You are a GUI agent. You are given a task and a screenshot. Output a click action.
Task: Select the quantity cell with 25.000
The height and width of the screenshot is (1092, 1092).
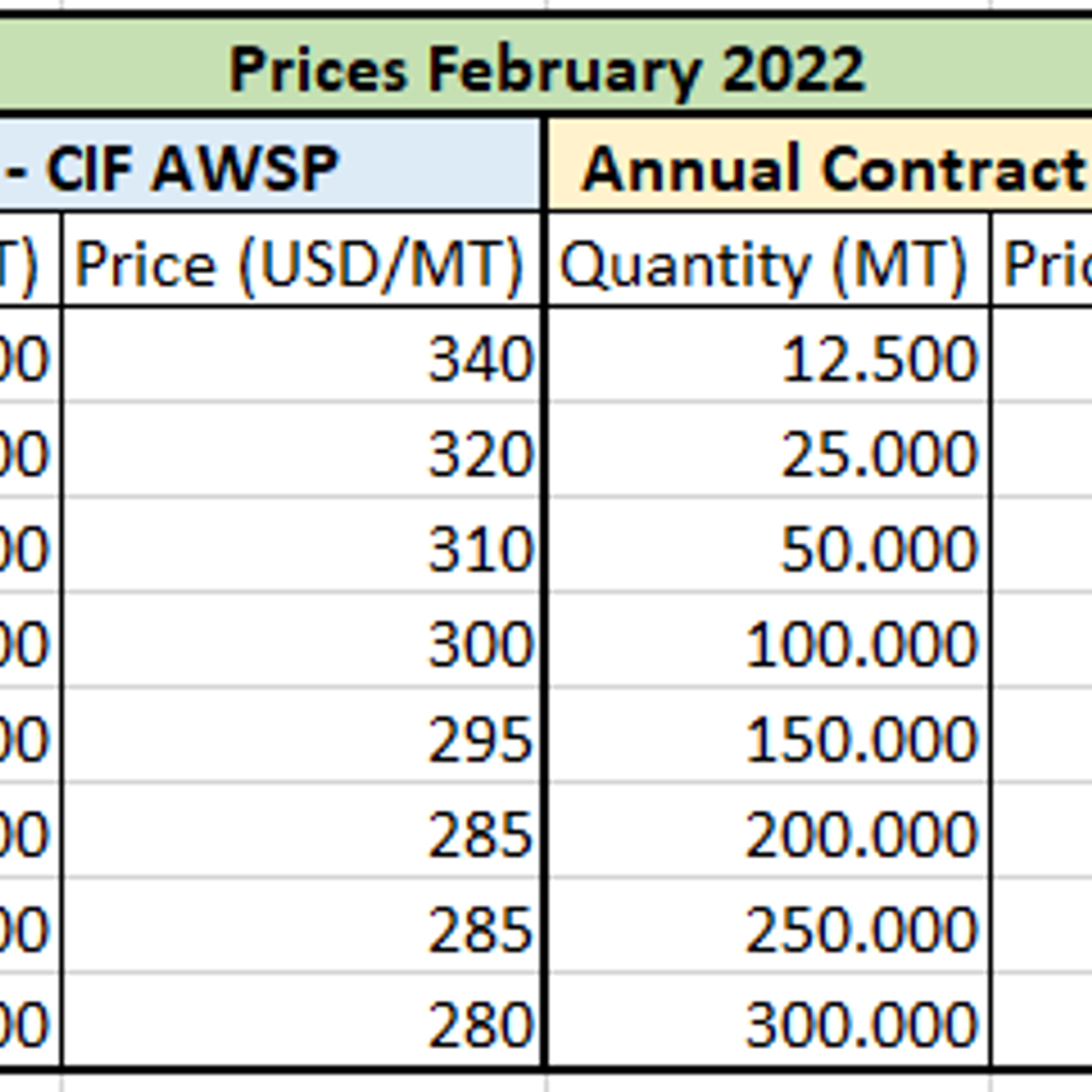click(x=766, y=452)
